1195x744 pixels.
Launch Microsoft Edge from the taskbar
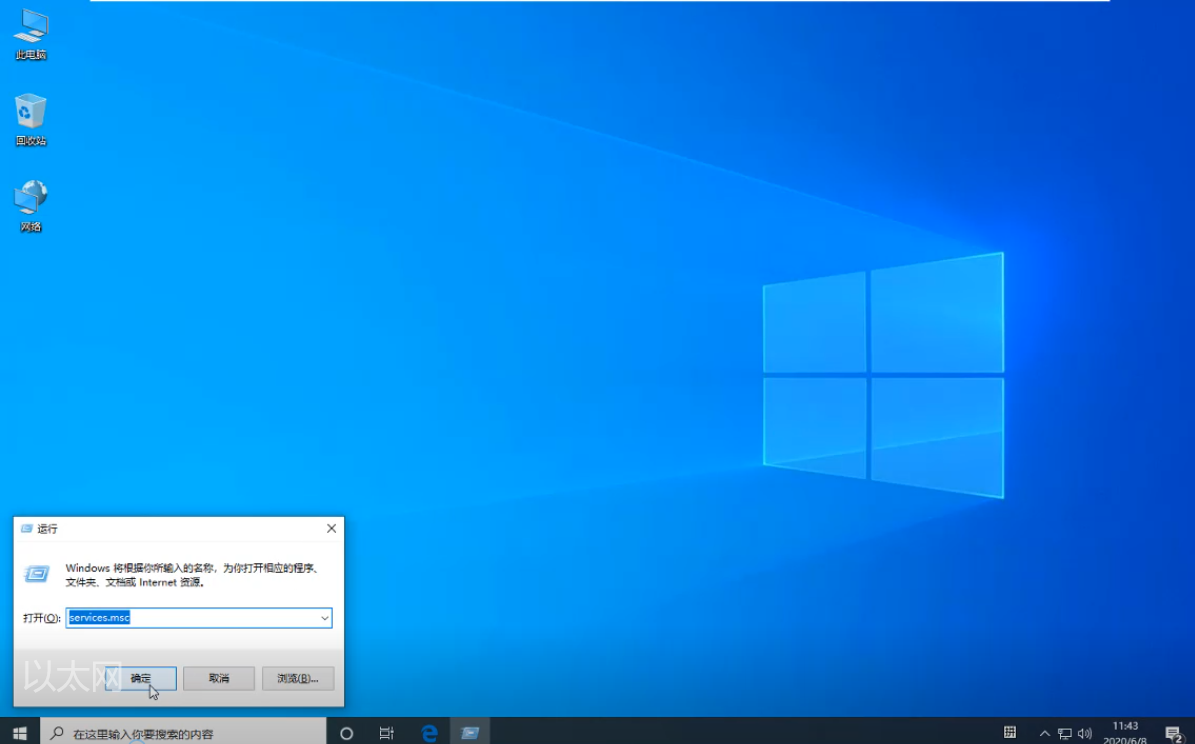429,733
